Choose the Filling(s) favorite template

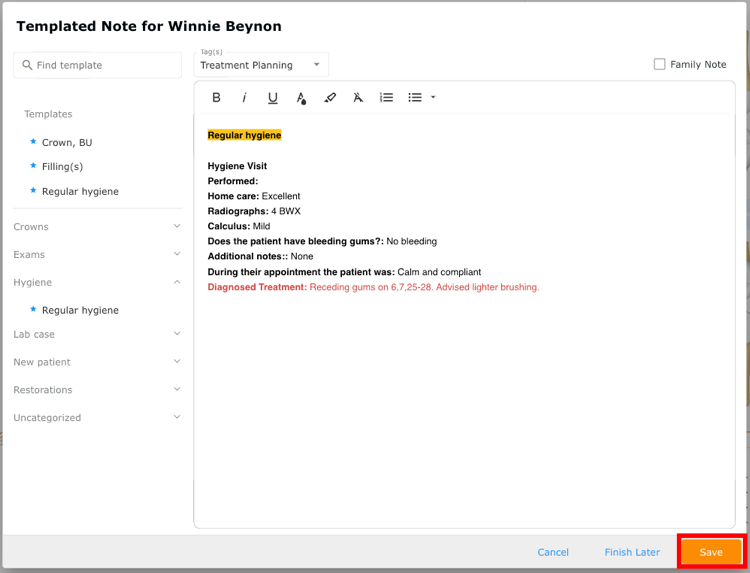[62, 166]
